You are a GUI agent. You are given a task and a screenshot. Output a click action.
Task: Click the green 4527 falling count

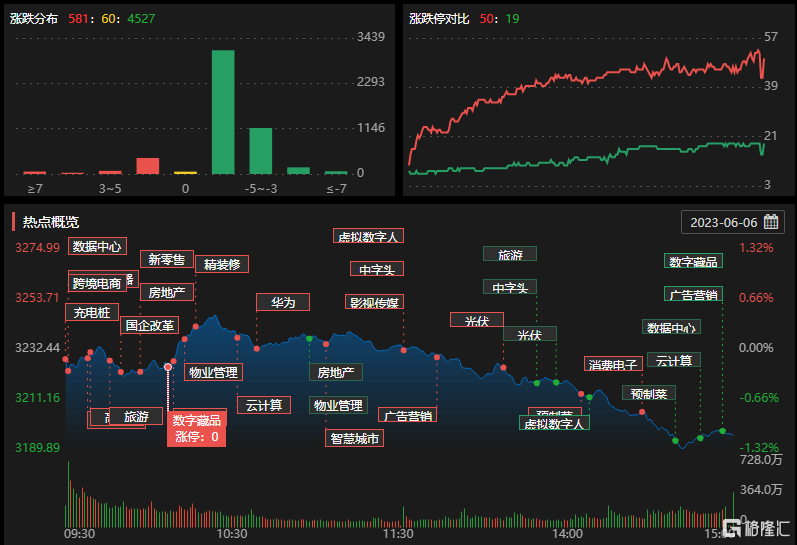pos(141,19)
